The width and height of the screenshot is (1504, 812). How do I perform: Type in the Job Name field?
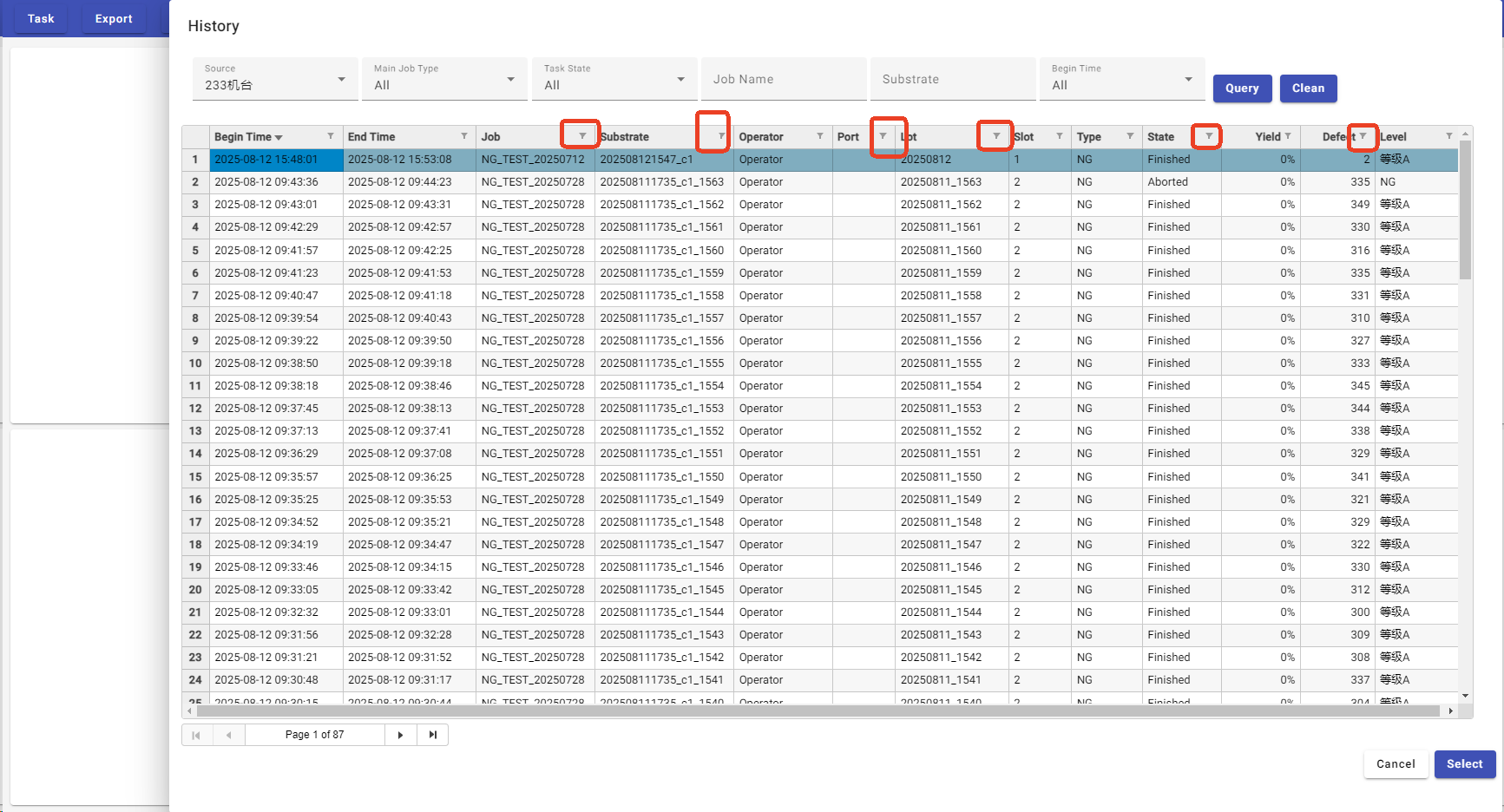point(783,80)
